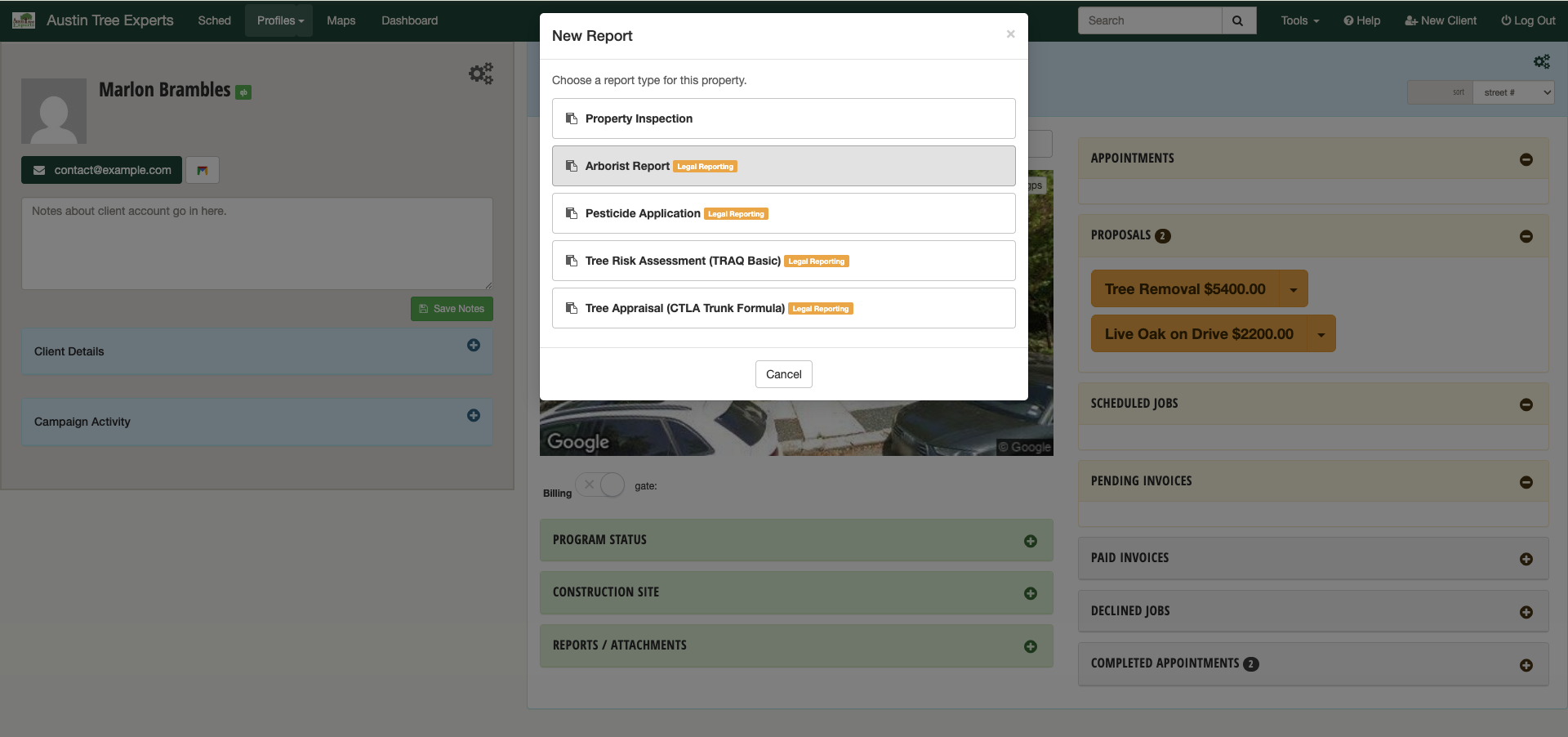
Task: Expand the Declined Jobs panel plus icon
Action: pos(1526,612)
